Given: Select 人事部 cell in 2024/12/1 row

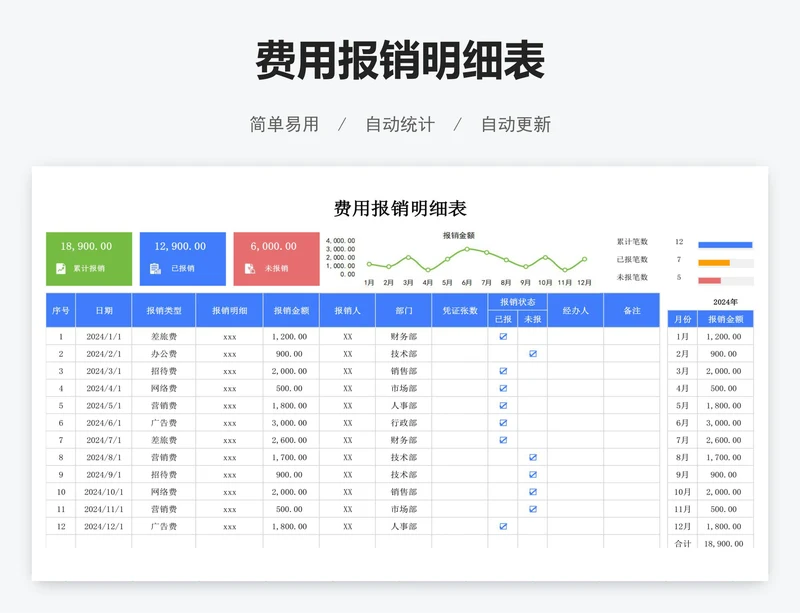Looking at the screenshot, I should point(404,526).
